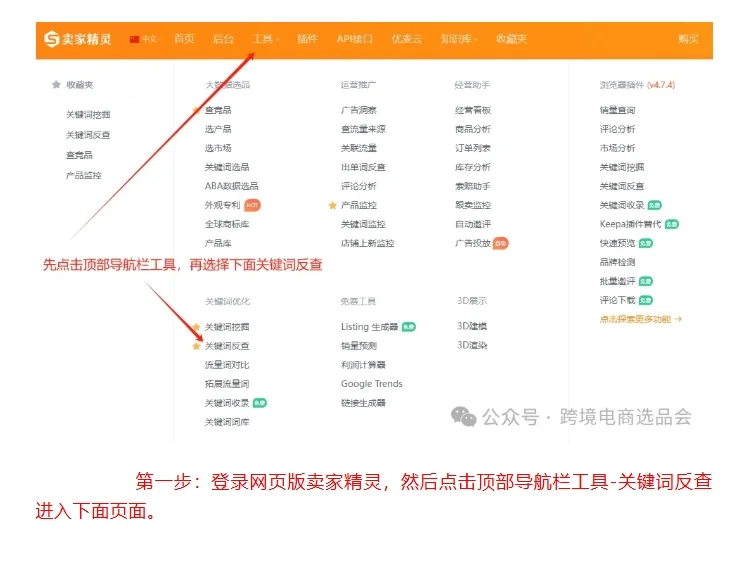Click the HOT badge next to 外观专利

(252, 205)
